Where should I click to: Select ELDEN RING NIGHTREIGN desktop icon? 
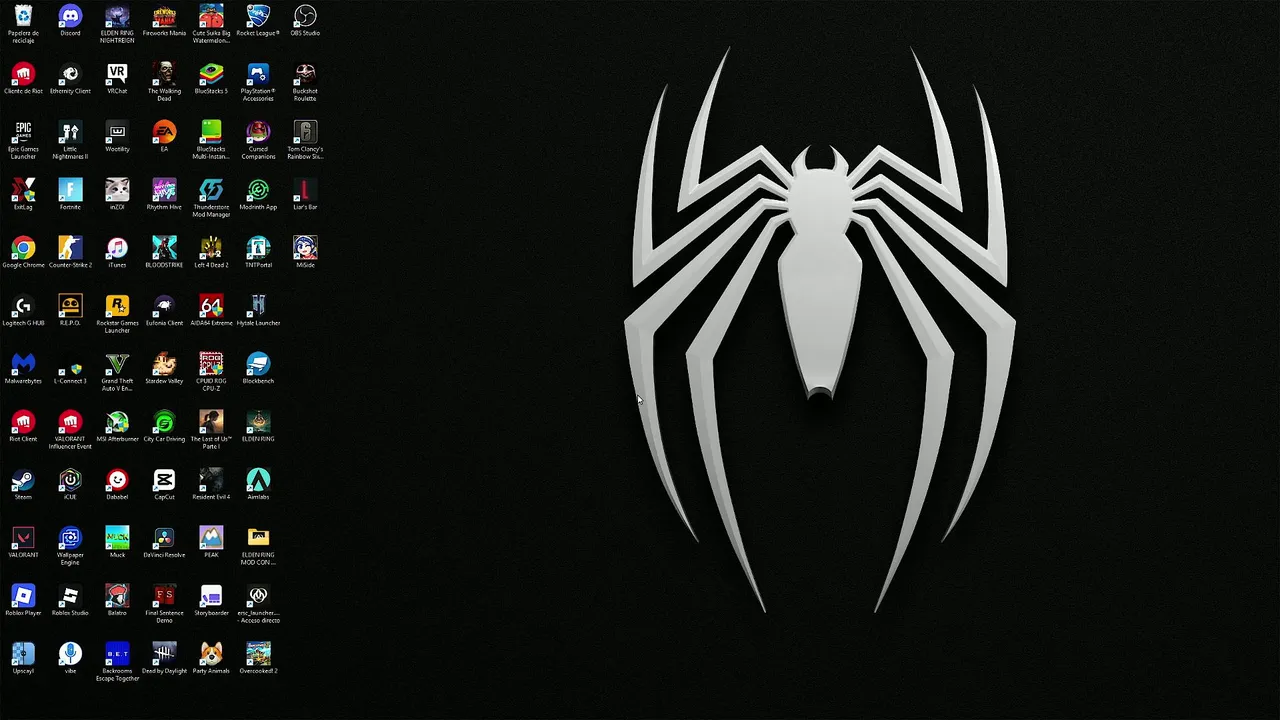117,17
